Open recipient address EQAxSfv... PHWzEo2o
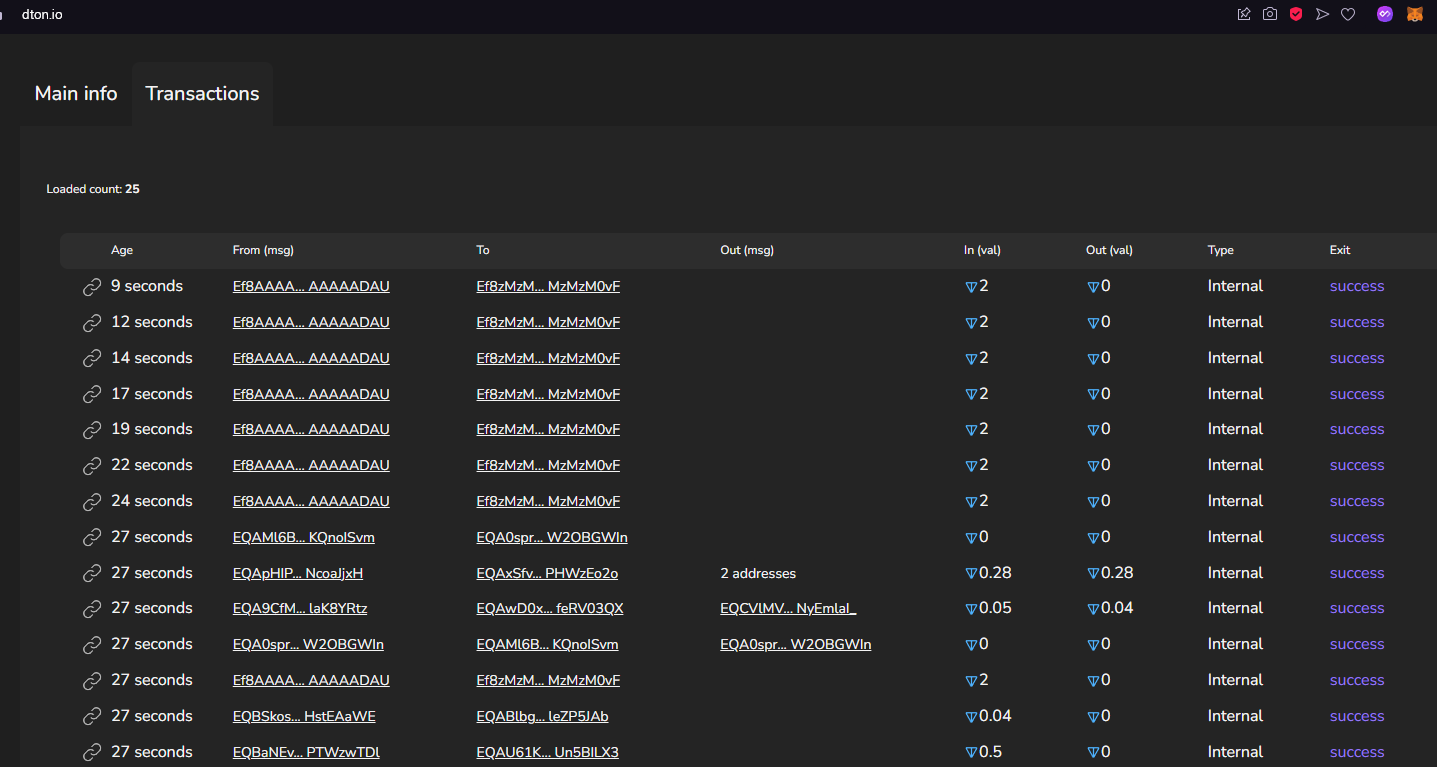 [547, 574]
